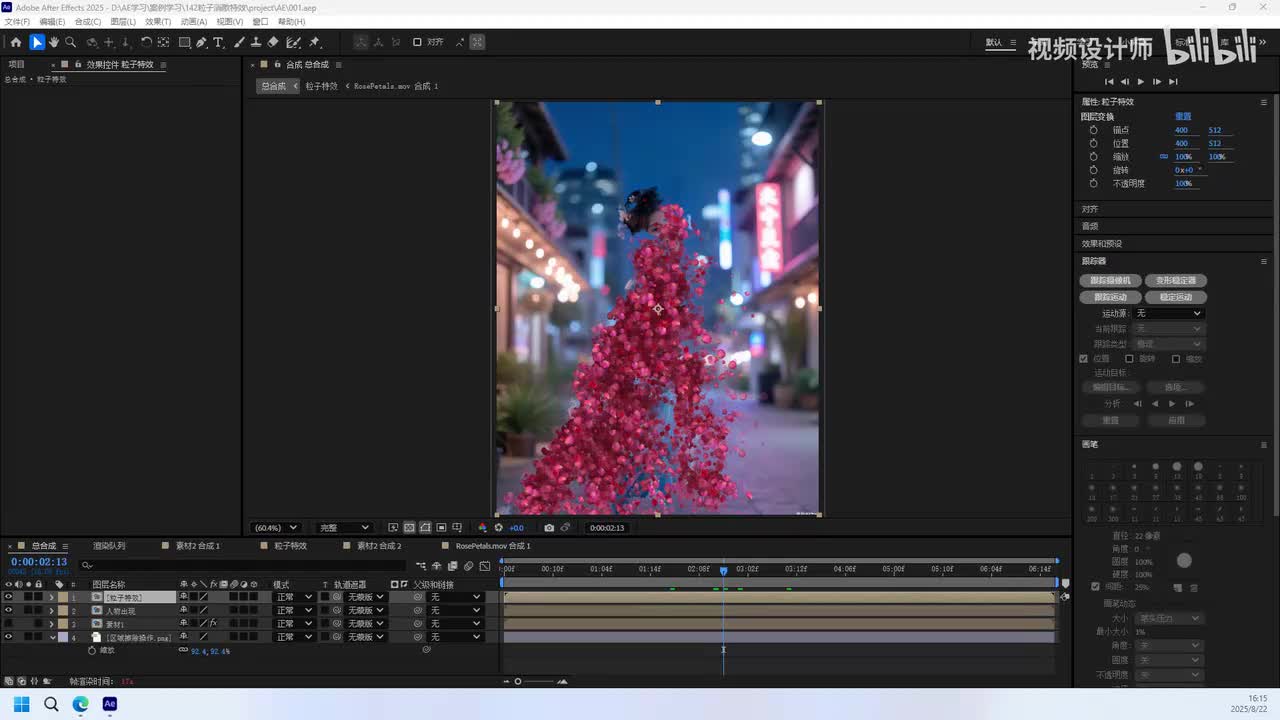Select the Zoom magnifier tool
This screenshot has height=720, width=1280.
pos(71,42)
